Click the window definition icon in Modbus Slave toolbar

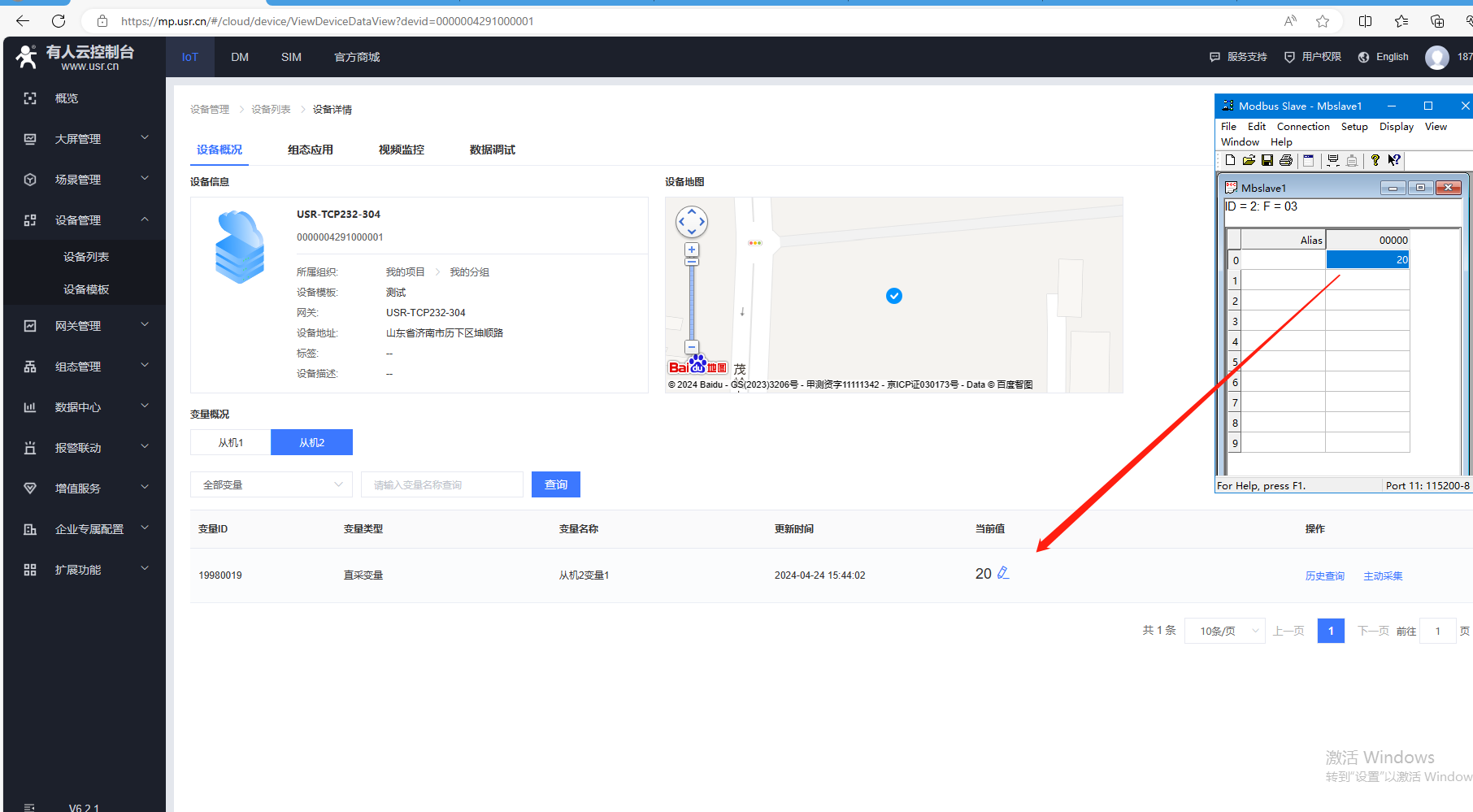pyautogui.click(x=1308, y=160)
